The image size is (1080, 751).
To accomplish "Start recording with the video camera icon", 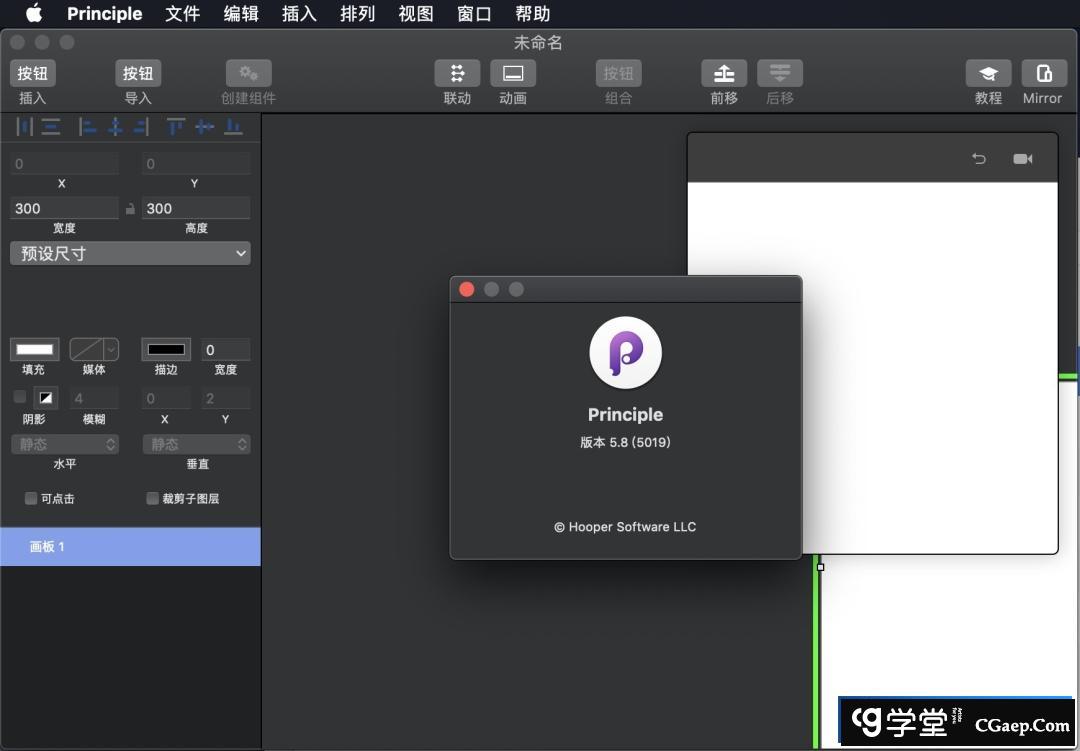I will (x=1022, y=159).
